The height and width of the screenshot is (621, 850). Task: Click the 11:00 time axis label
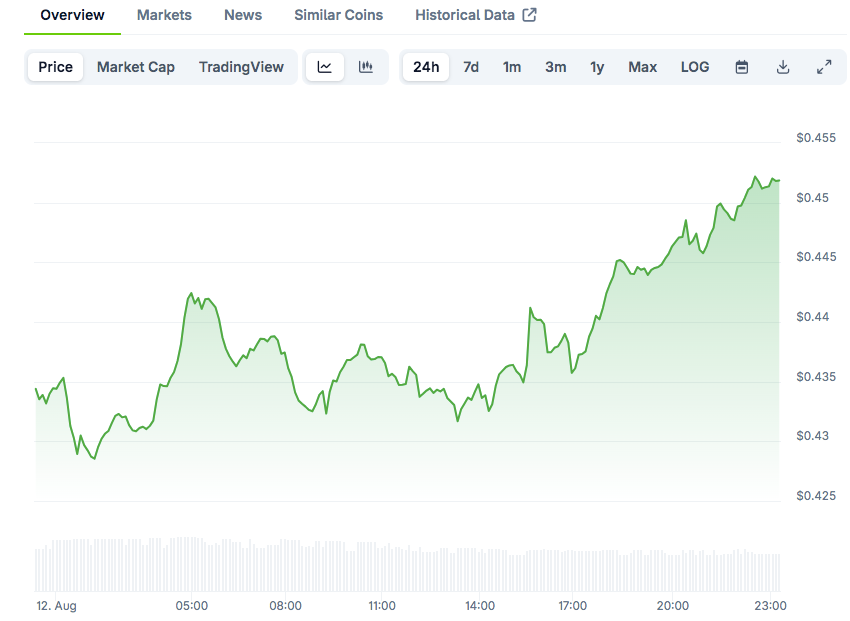(x=382, y=606)
